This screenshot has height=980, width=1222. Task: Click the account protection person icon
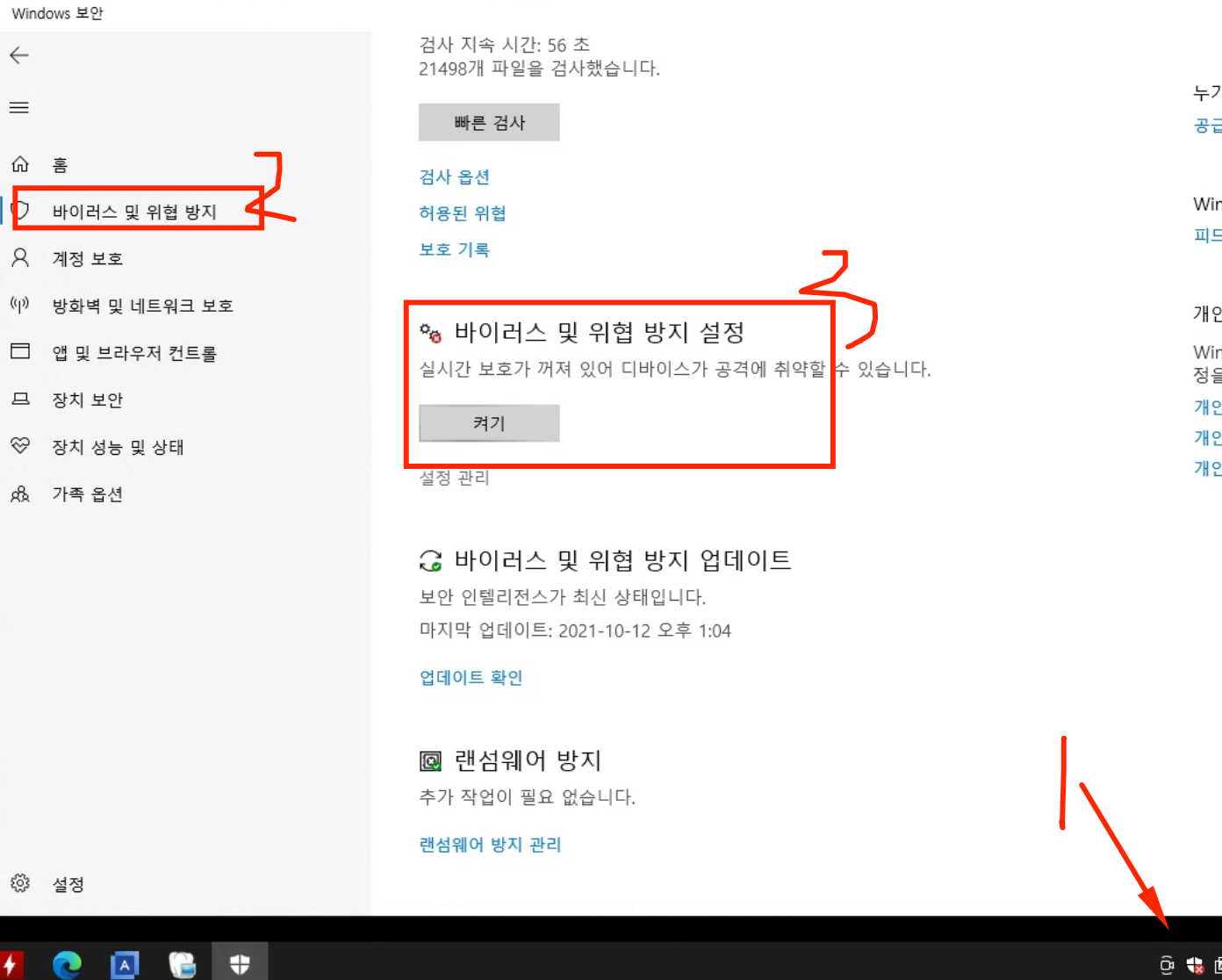coord(20,258)
